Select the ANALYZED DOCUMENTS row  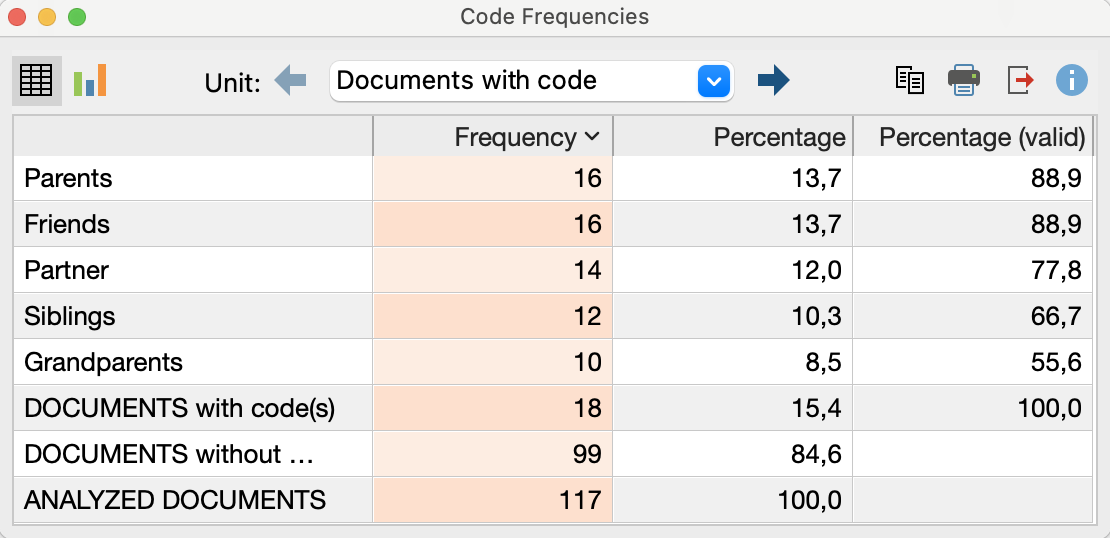pos(554,500)
